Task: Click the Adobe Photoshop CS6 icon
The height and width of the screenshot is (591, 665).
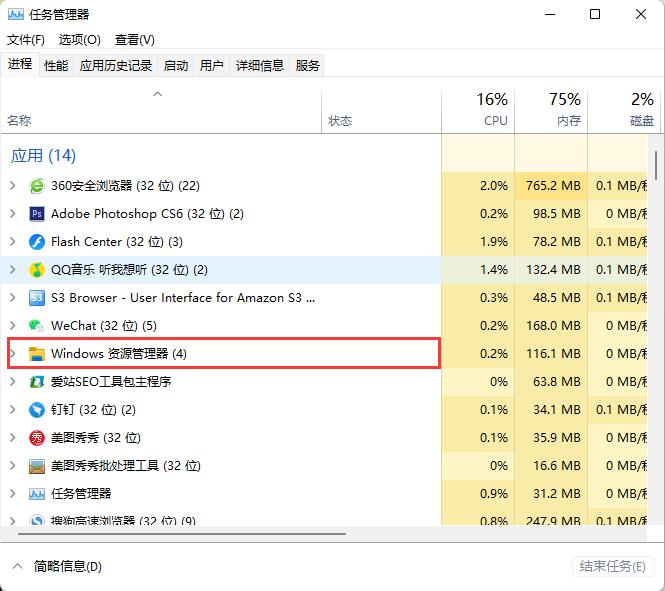Action: pyautogui.click(x=37, y=214)
